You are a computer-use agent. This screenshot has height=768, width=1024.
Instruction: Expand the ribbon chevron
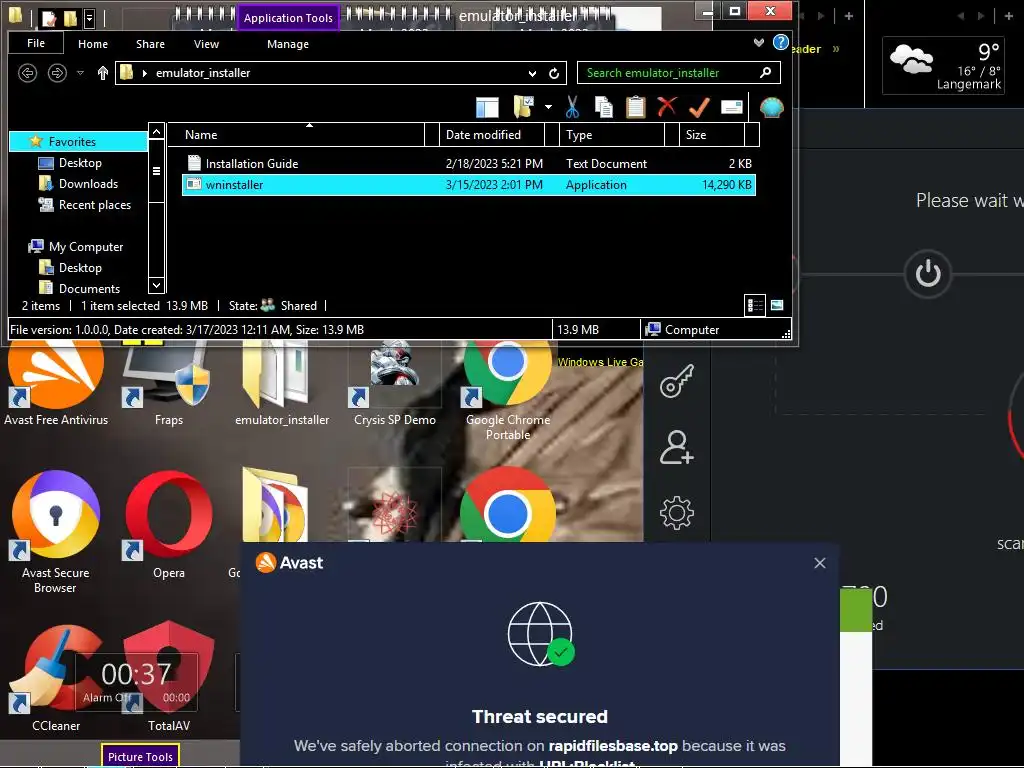click(x=758, y=42)
